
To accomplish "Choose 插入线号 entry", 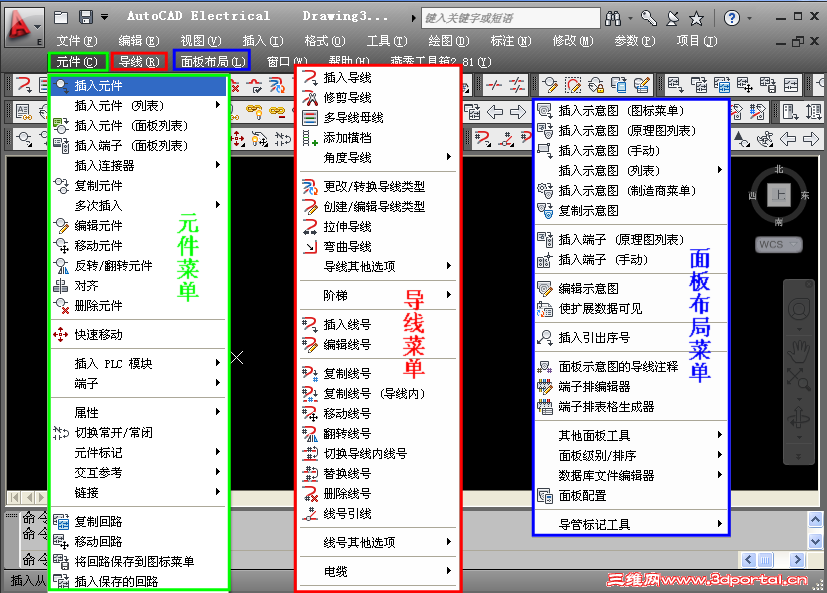I will (377, 324).
